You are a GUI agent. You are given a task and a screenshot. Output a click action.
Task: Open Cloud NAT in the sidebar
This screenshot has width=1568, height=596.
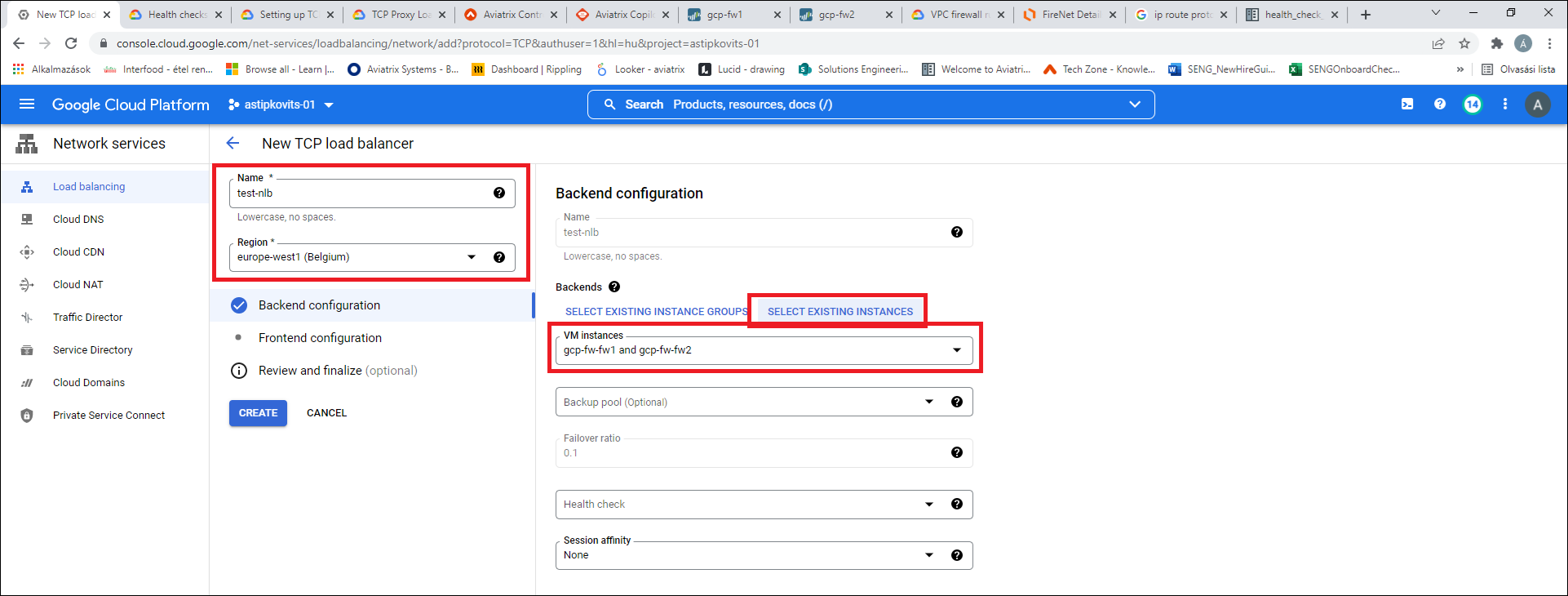coord(78,284)
